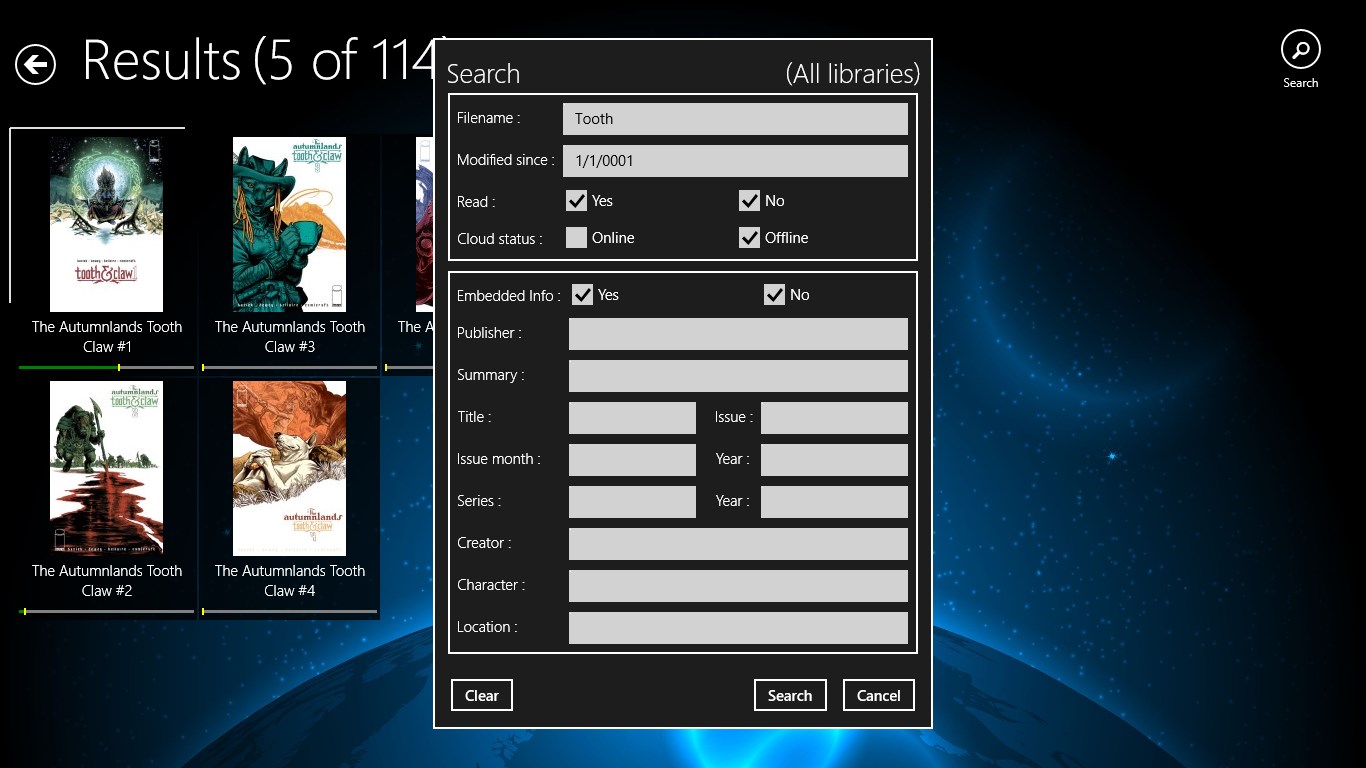Click the Character search field
The width and height of the screenshot is (1366, 768).
[x=737, y=585]
